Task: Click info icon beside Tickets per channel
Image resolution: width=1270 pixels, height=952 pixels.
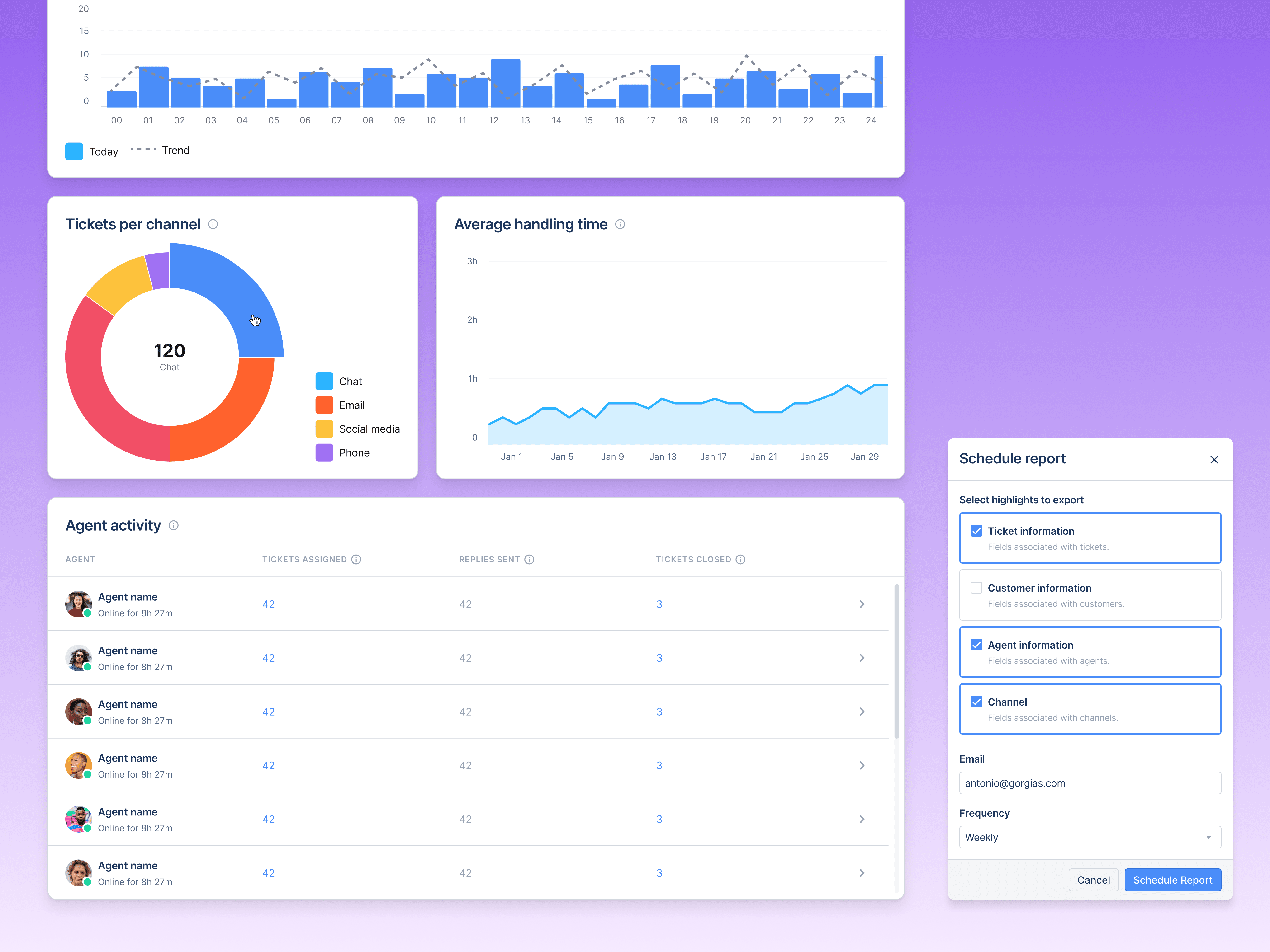Action: coord(213,224)
